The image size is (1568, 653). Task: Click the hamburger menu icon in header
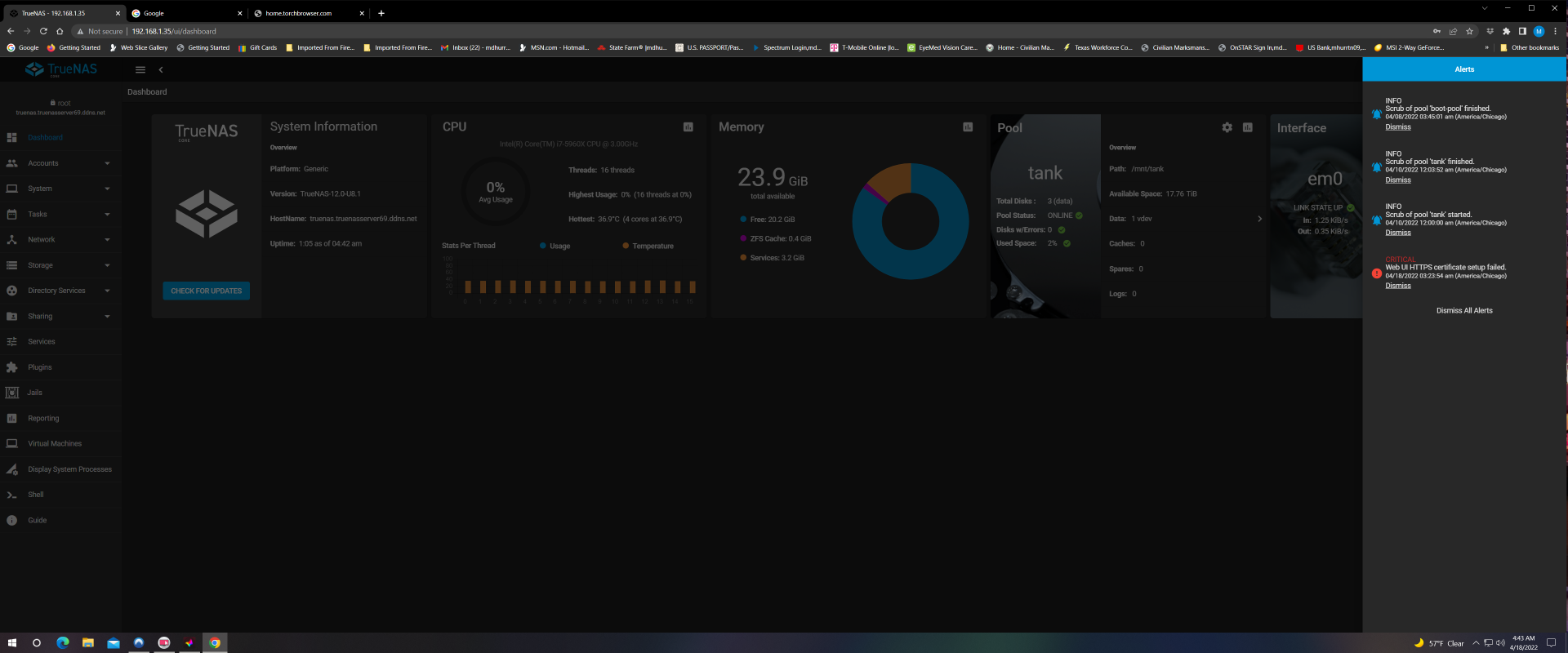point(140,70)
